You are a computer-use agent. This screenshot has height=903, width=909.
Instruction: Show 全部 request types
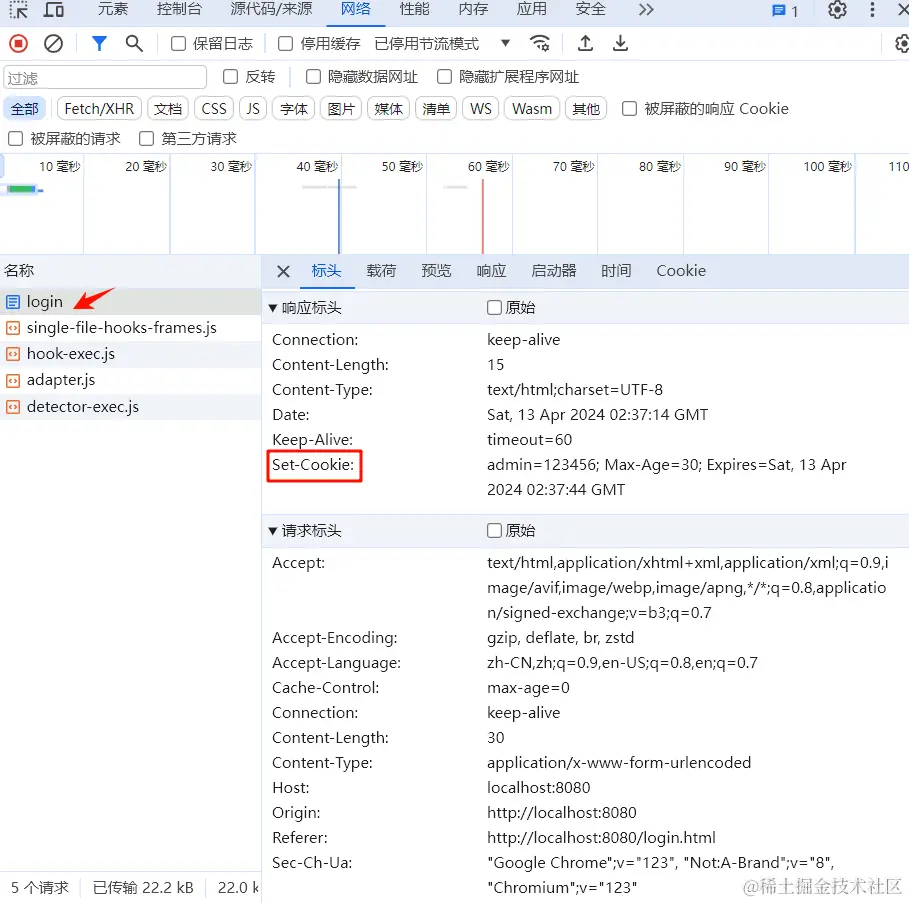[24, 109]
